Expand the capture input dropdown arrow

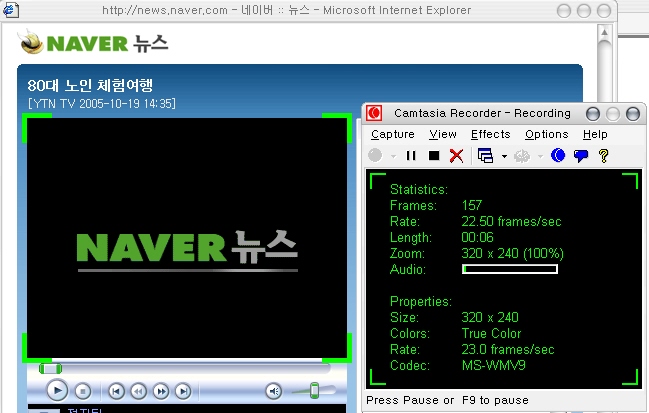pyautogui.click(x=504, y=156)
